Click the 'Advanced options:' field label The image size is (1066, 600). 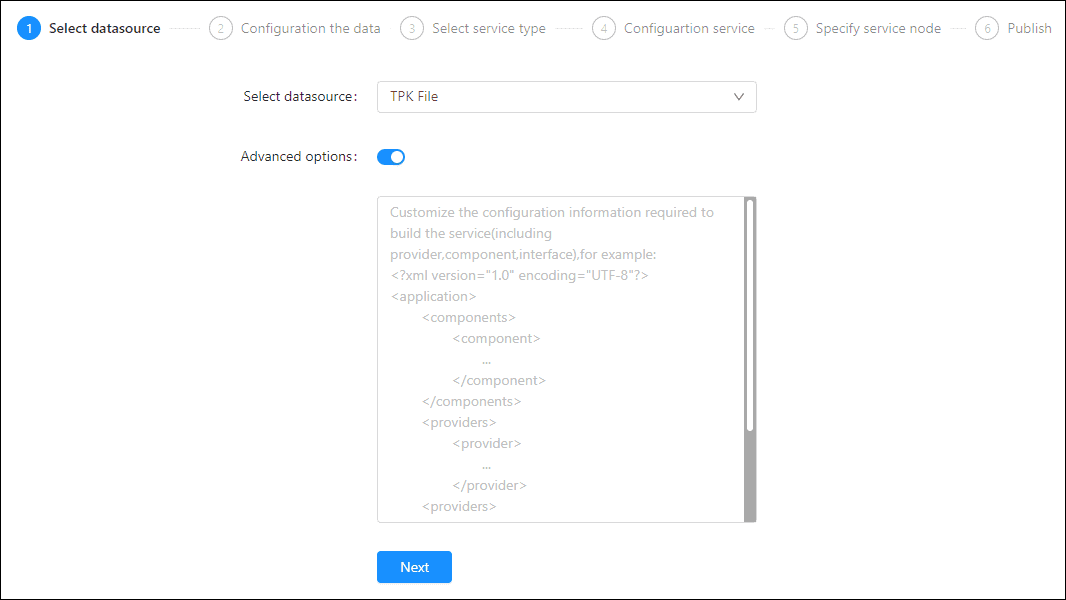pyautogui.click(x=299, y=157)
